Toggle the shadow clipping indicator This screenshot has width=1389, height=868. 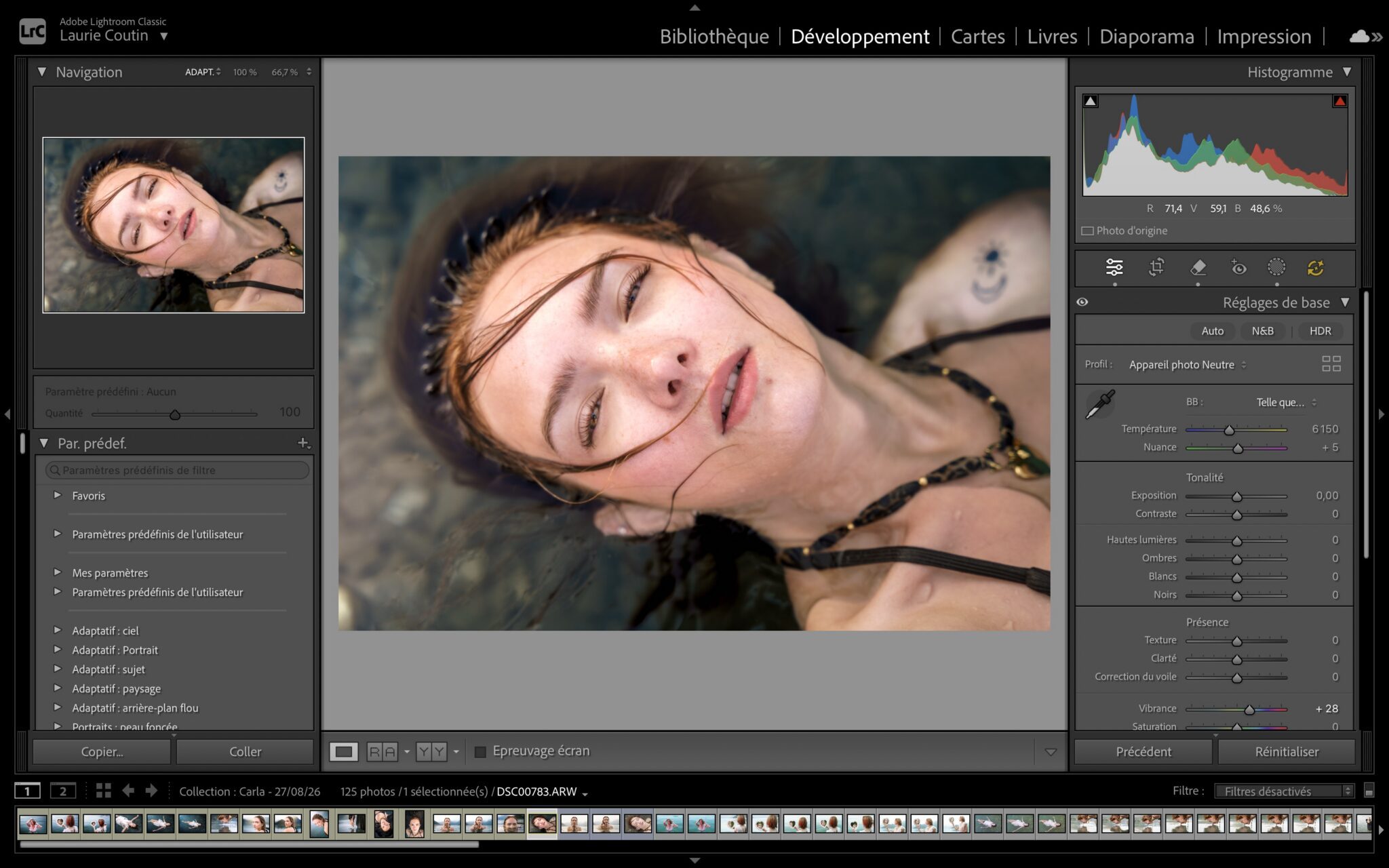(1090, 101)
